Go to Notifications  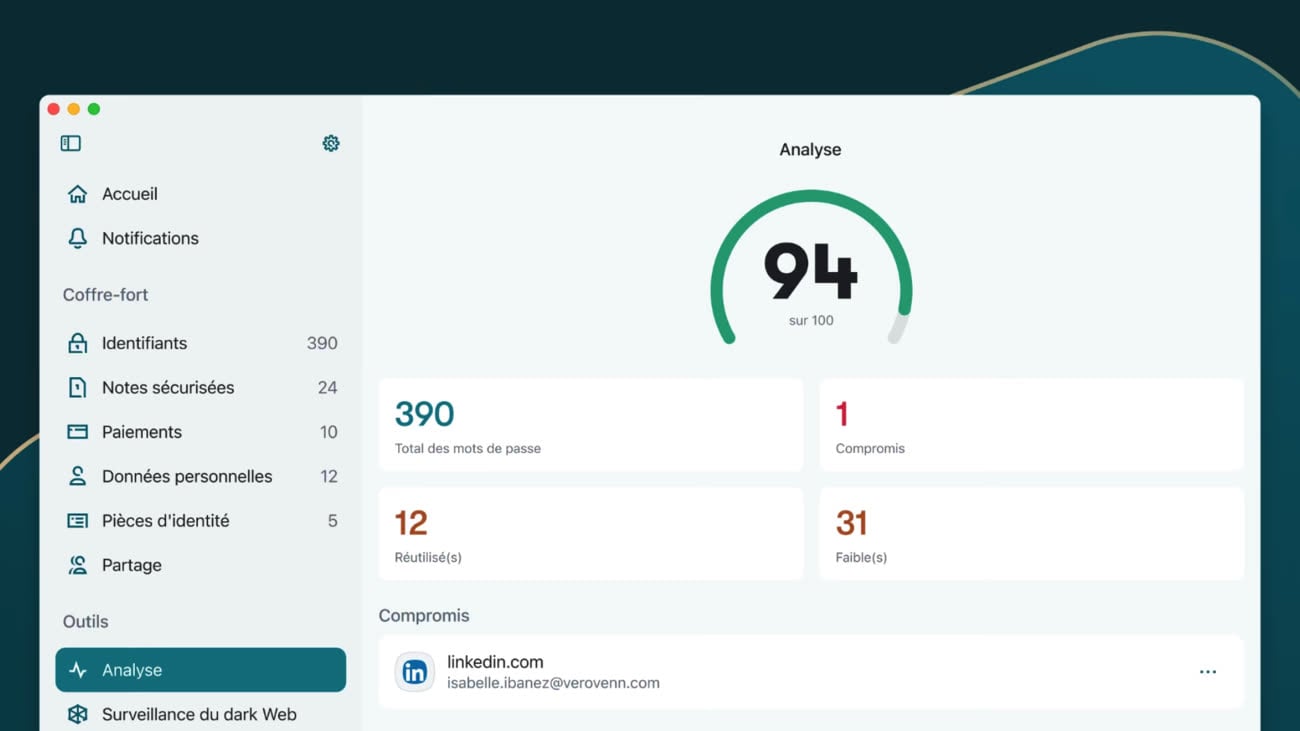[x=200, y=238]
